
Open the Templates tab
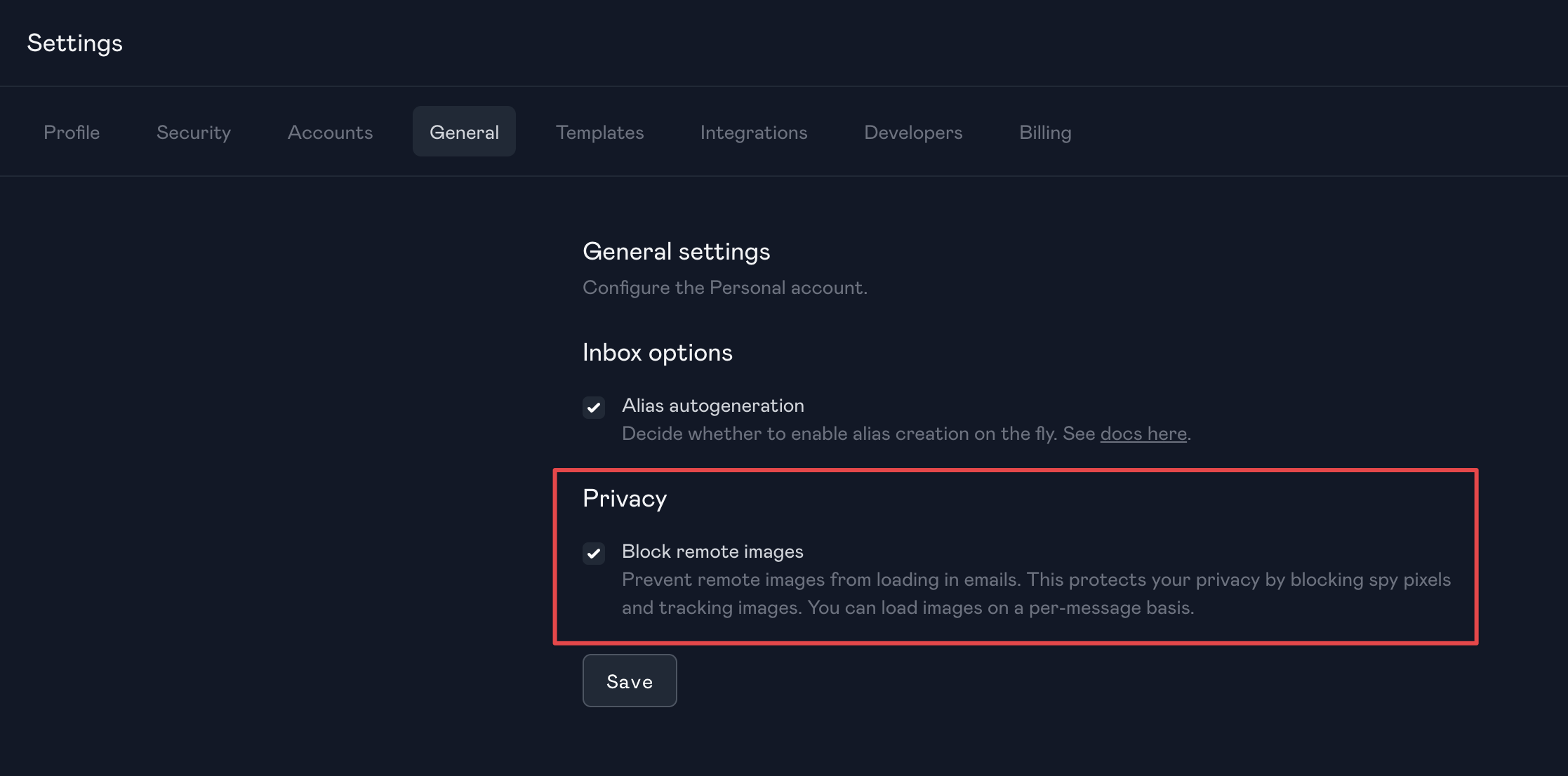[x=599, y=132]
